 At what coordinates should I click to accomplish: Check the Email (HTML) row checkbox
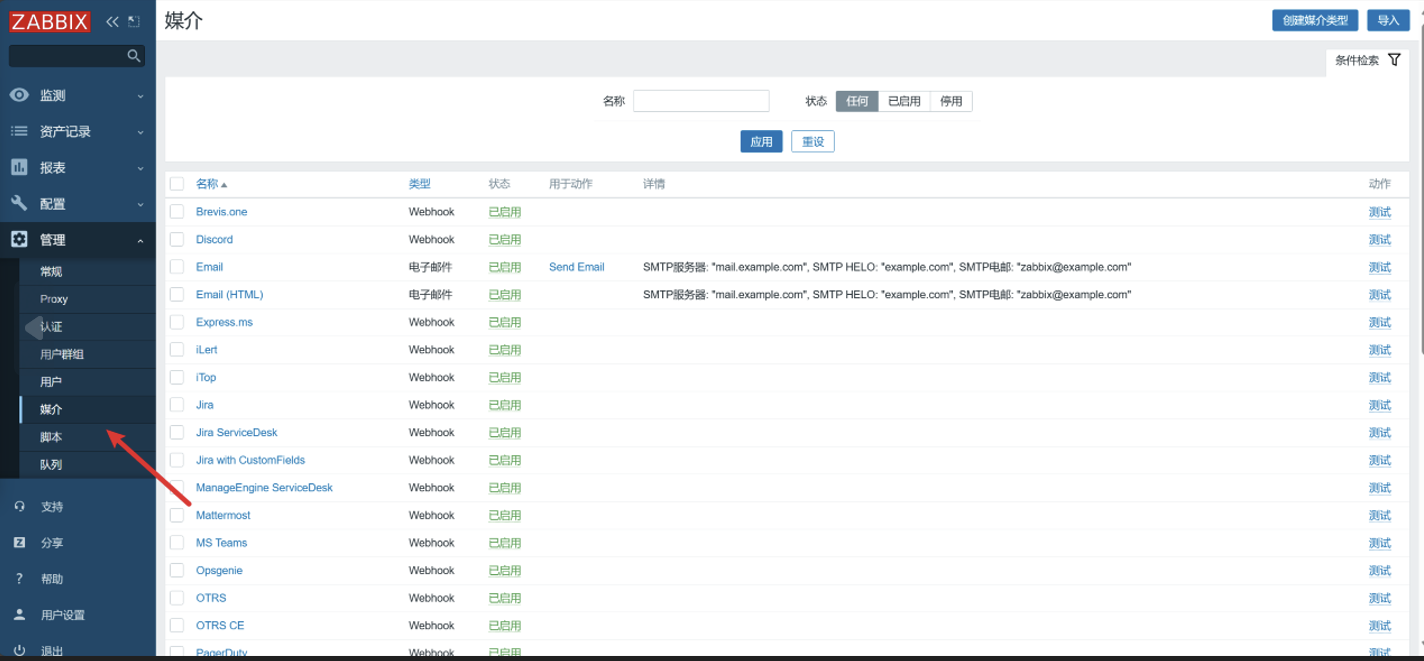pyautogui.click(x=177, y=294)
